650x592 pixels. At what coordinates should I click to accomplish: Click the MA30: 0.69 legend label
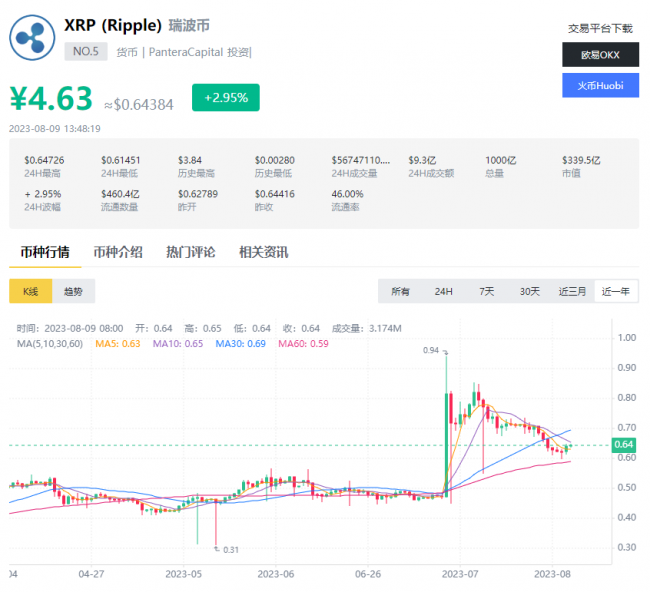click(x=240, y=344)
